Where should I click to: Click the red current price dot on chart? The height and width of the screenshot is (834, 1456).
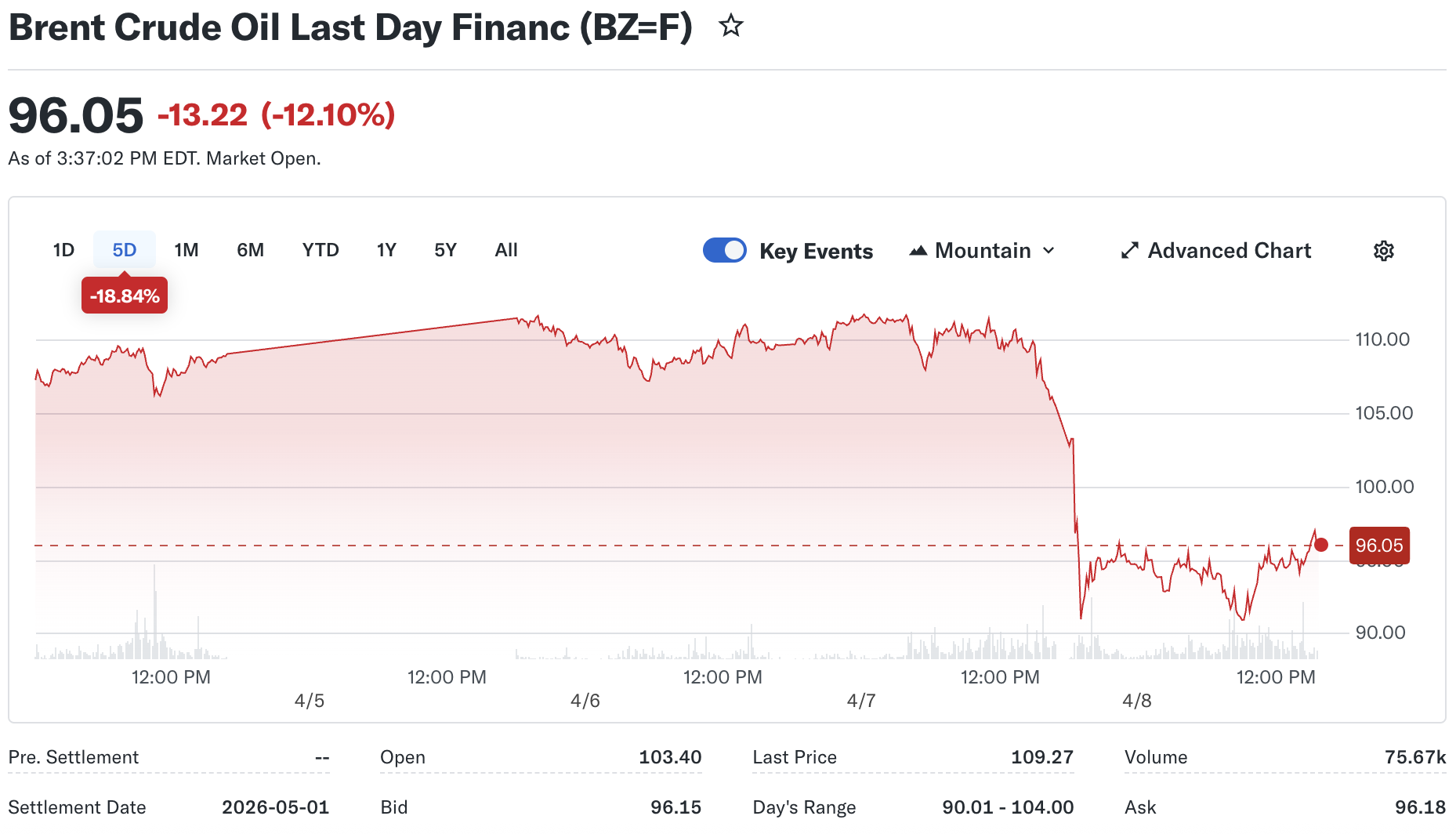pyautogui.click(x=1321, y=545)
